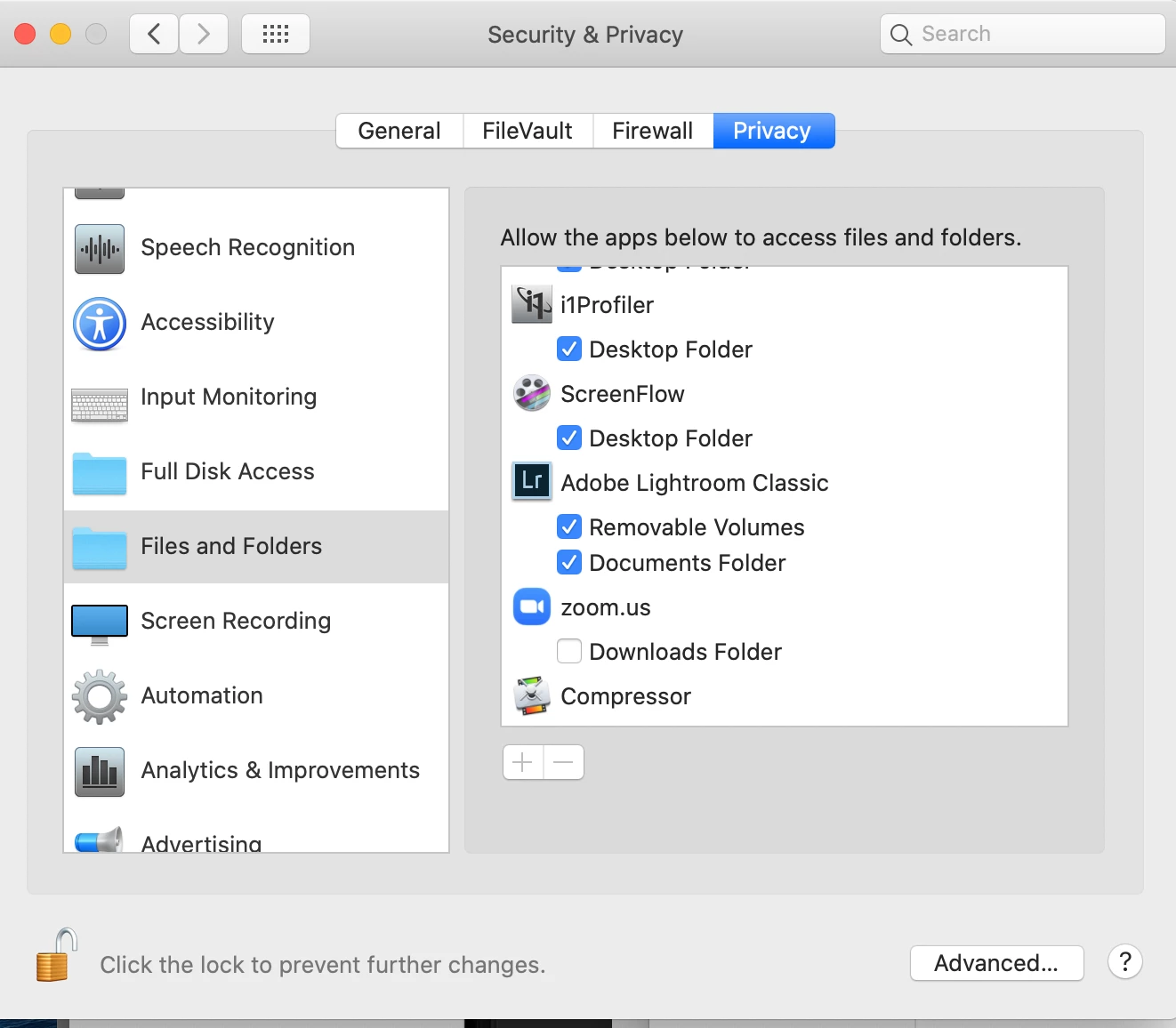Switch to the General tab

399,131
